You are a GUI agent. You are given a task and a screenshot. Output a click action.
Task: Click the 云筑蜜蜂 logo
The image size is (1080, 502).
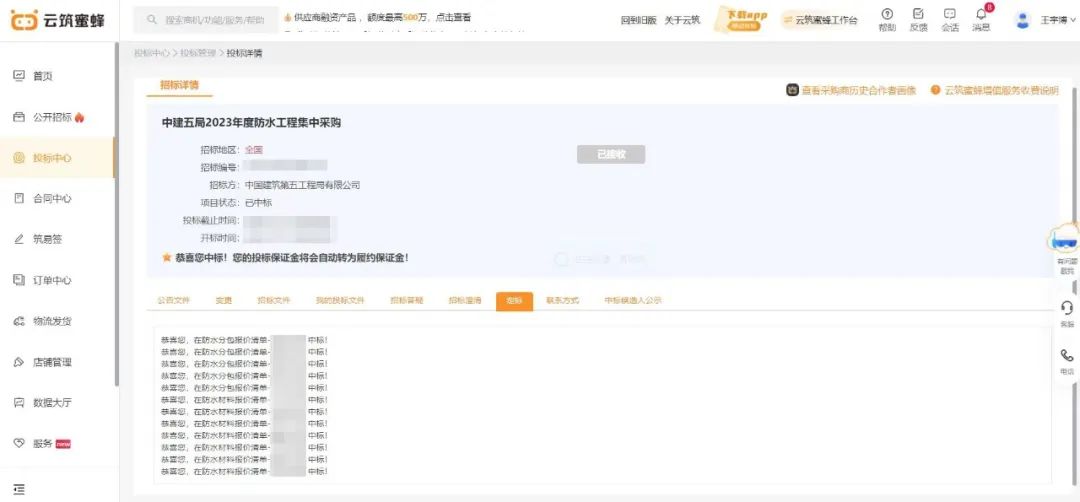pyautogui.click(x=58, y=20)
